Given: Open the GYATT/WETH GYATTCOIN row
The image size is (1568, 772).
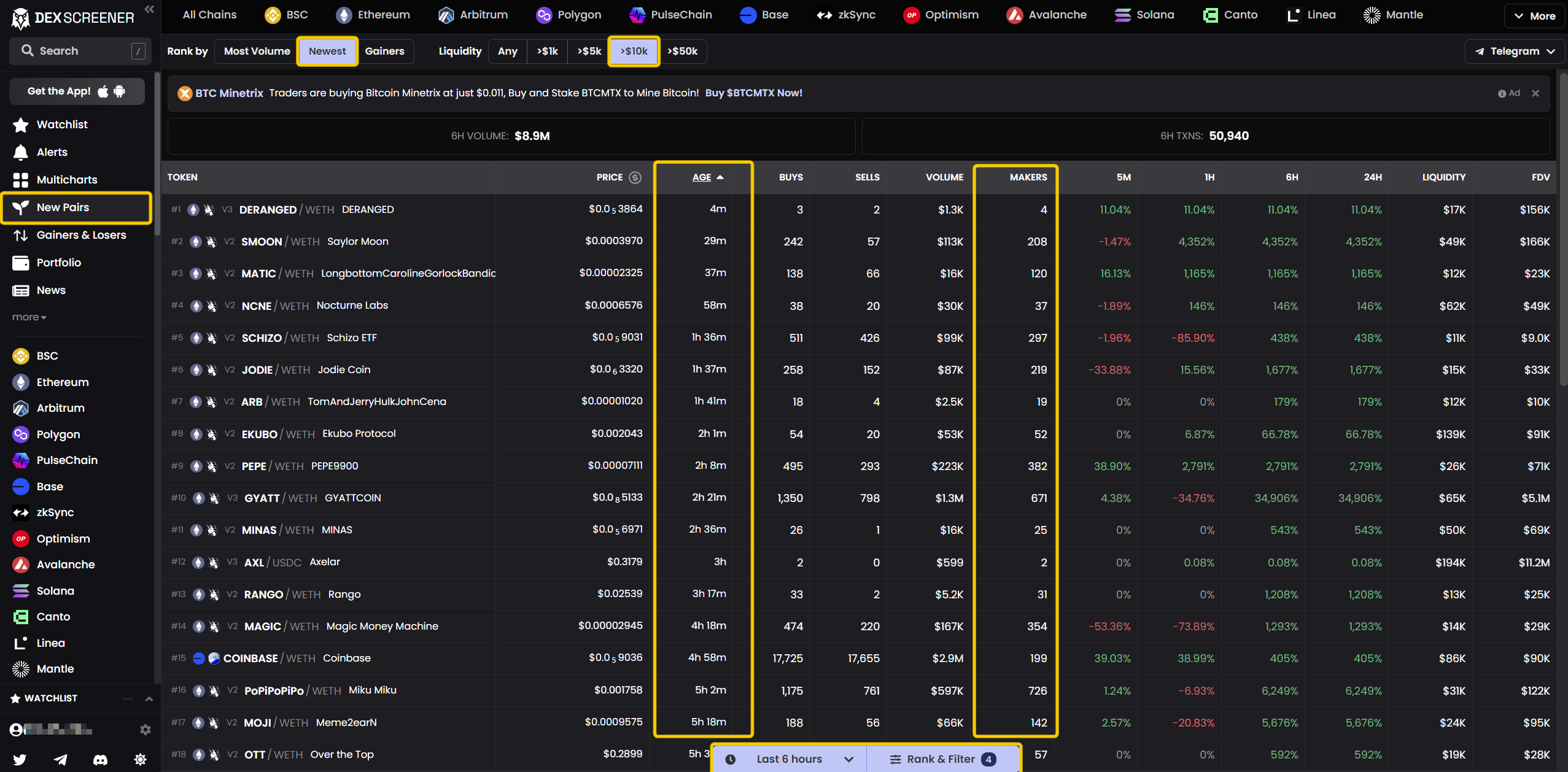Looking at the screenshot, I should pyautogui.click(x=858, y=498).
